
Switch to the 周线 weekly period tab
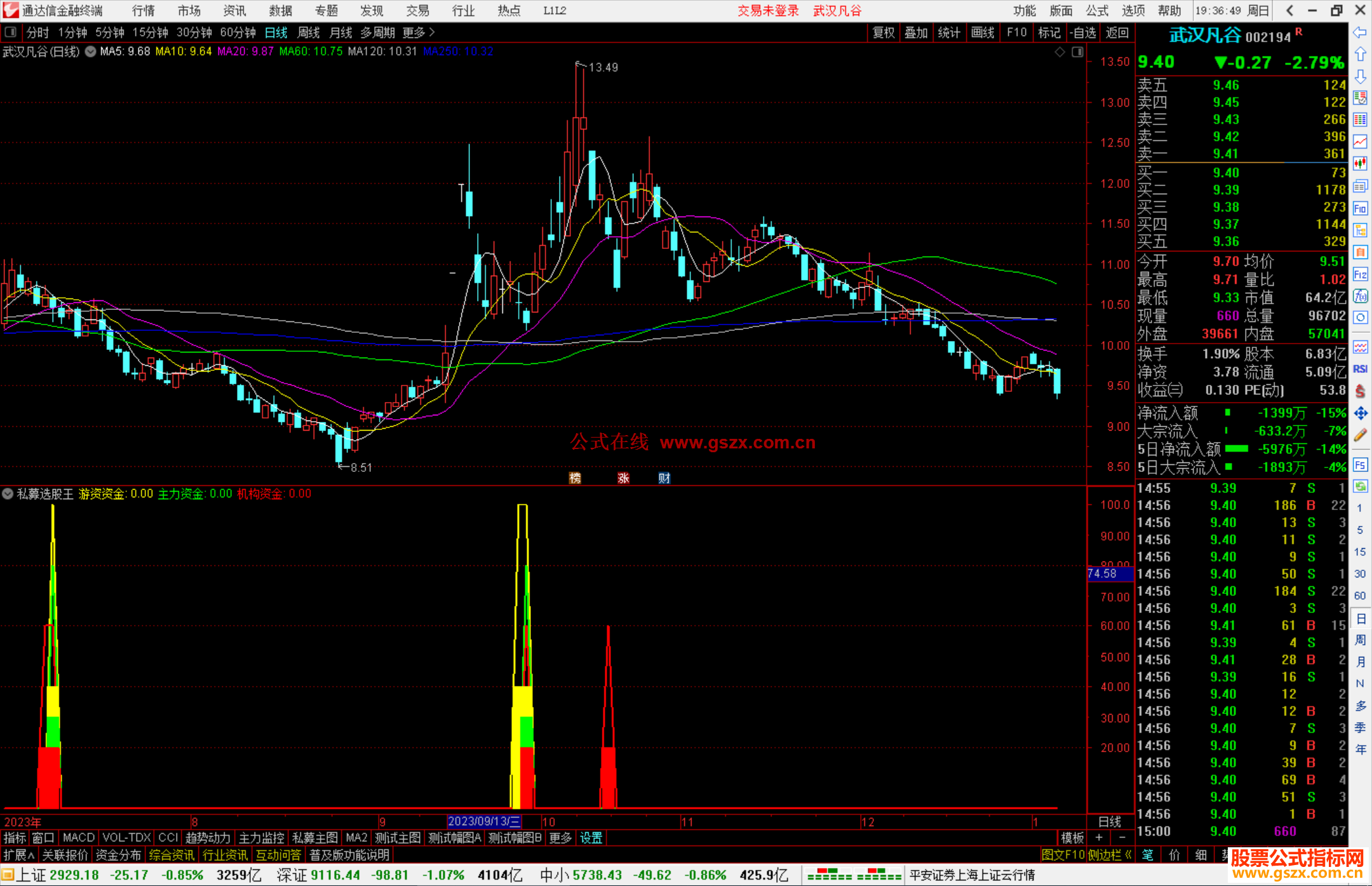309,32
